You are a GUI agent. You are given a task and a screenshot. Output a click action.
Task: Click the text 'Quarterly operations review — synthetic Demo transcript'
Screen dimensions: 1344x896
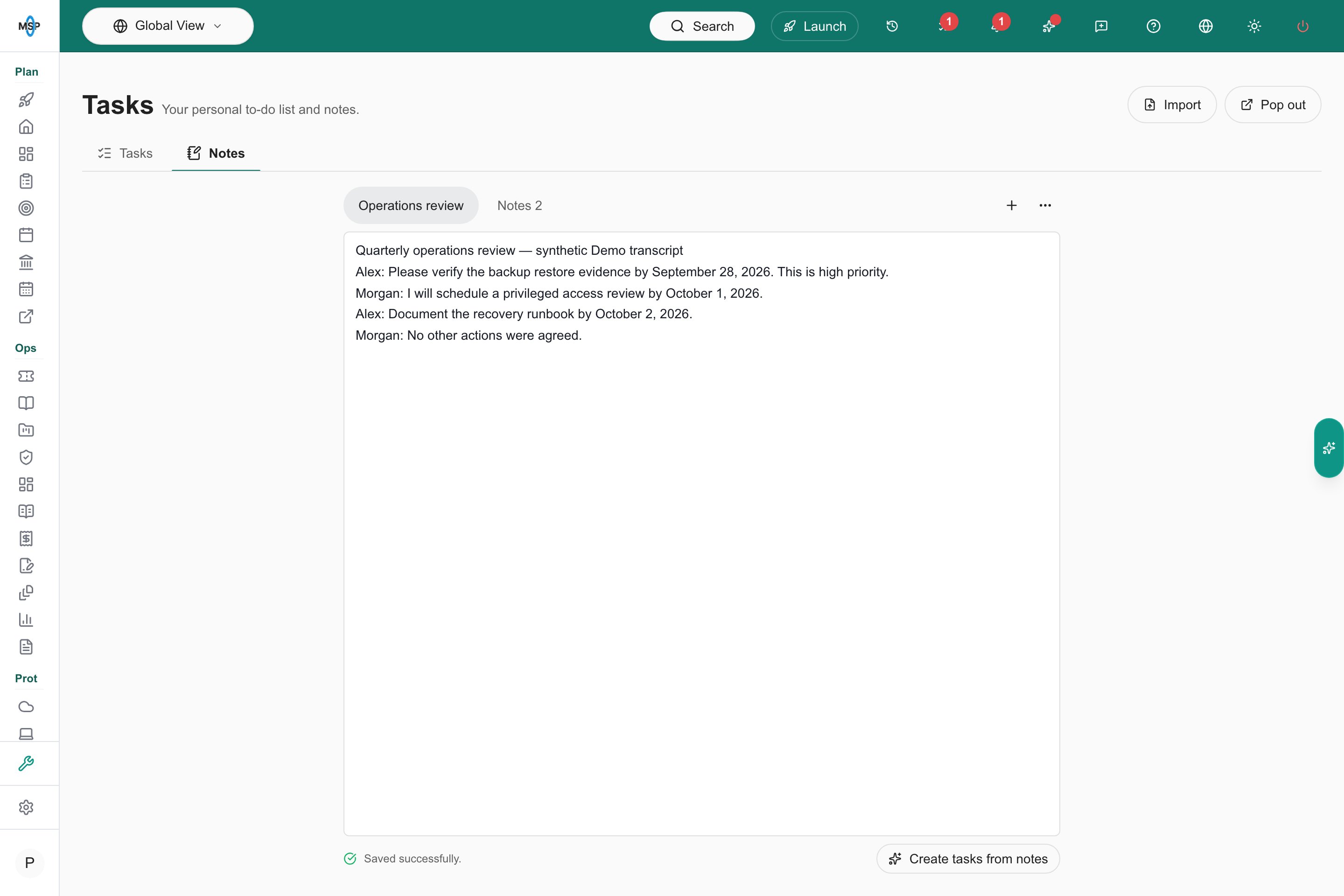pos(519,250)
